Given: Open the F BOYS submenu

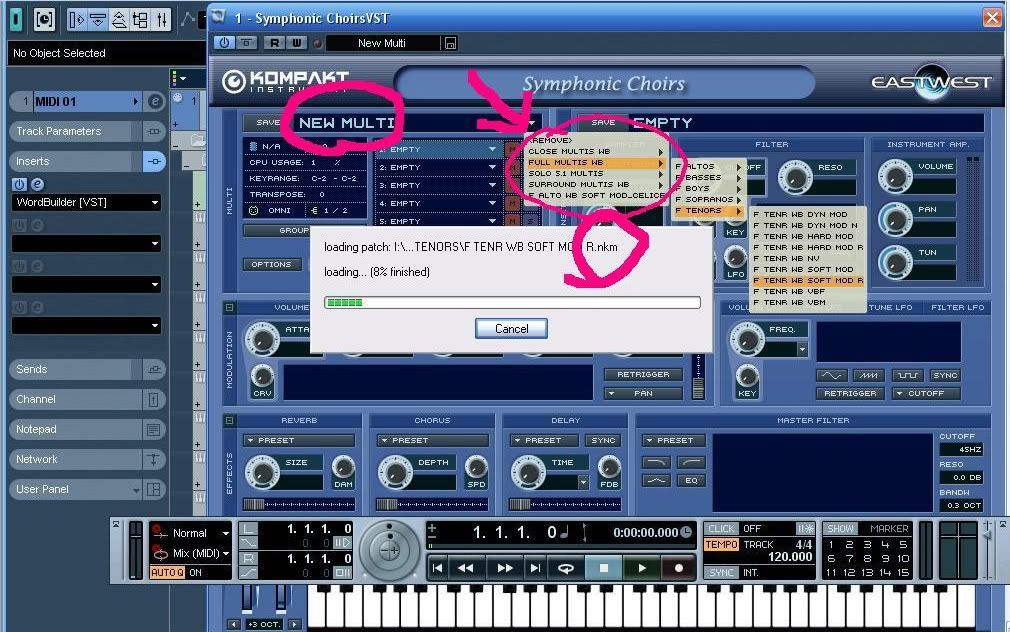Looking at the screenshot, I should pyautogui.click(x=708, y=189).
